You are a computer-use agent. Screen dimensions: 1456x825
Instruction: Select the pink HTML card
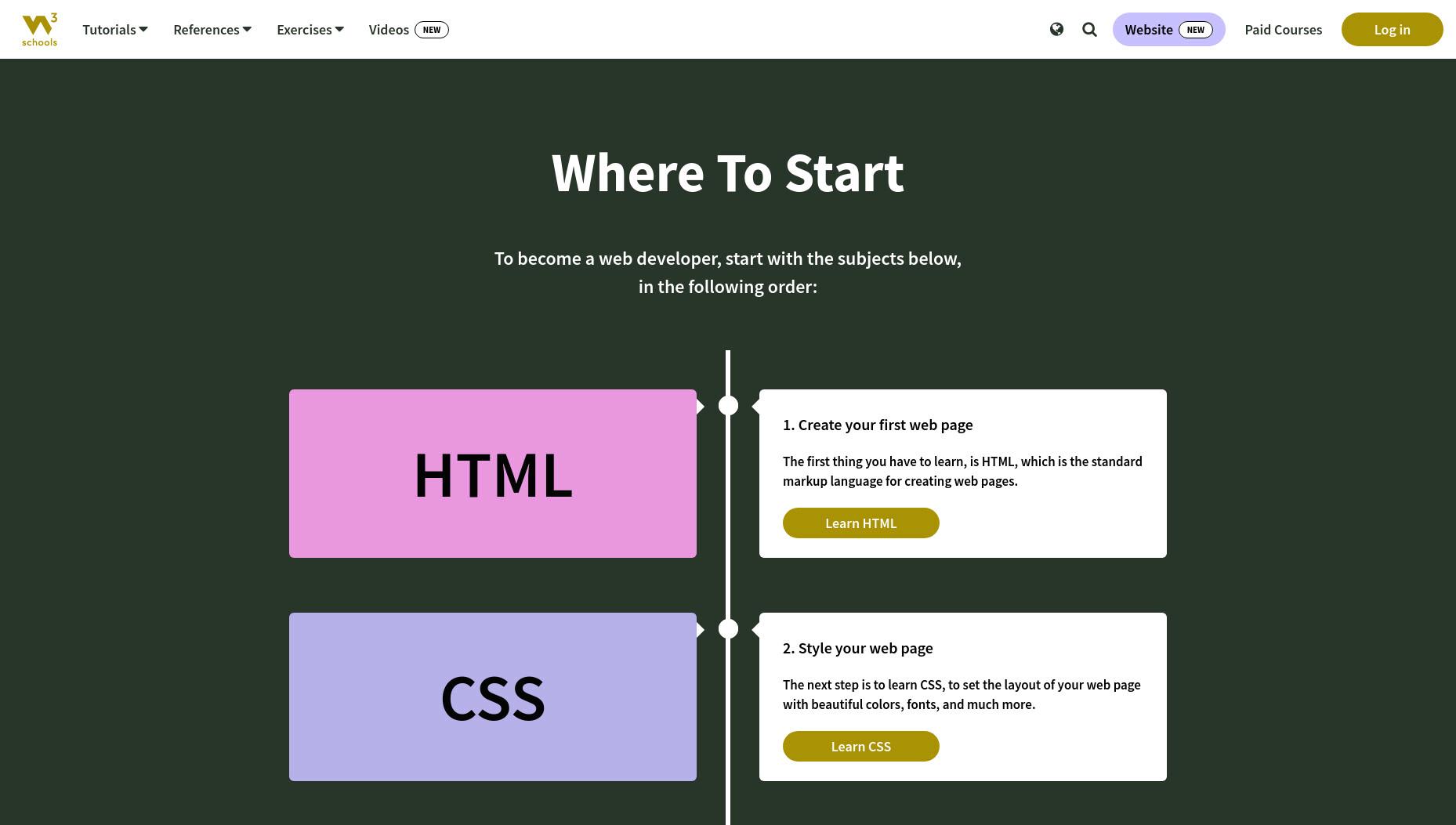(492, 473)
